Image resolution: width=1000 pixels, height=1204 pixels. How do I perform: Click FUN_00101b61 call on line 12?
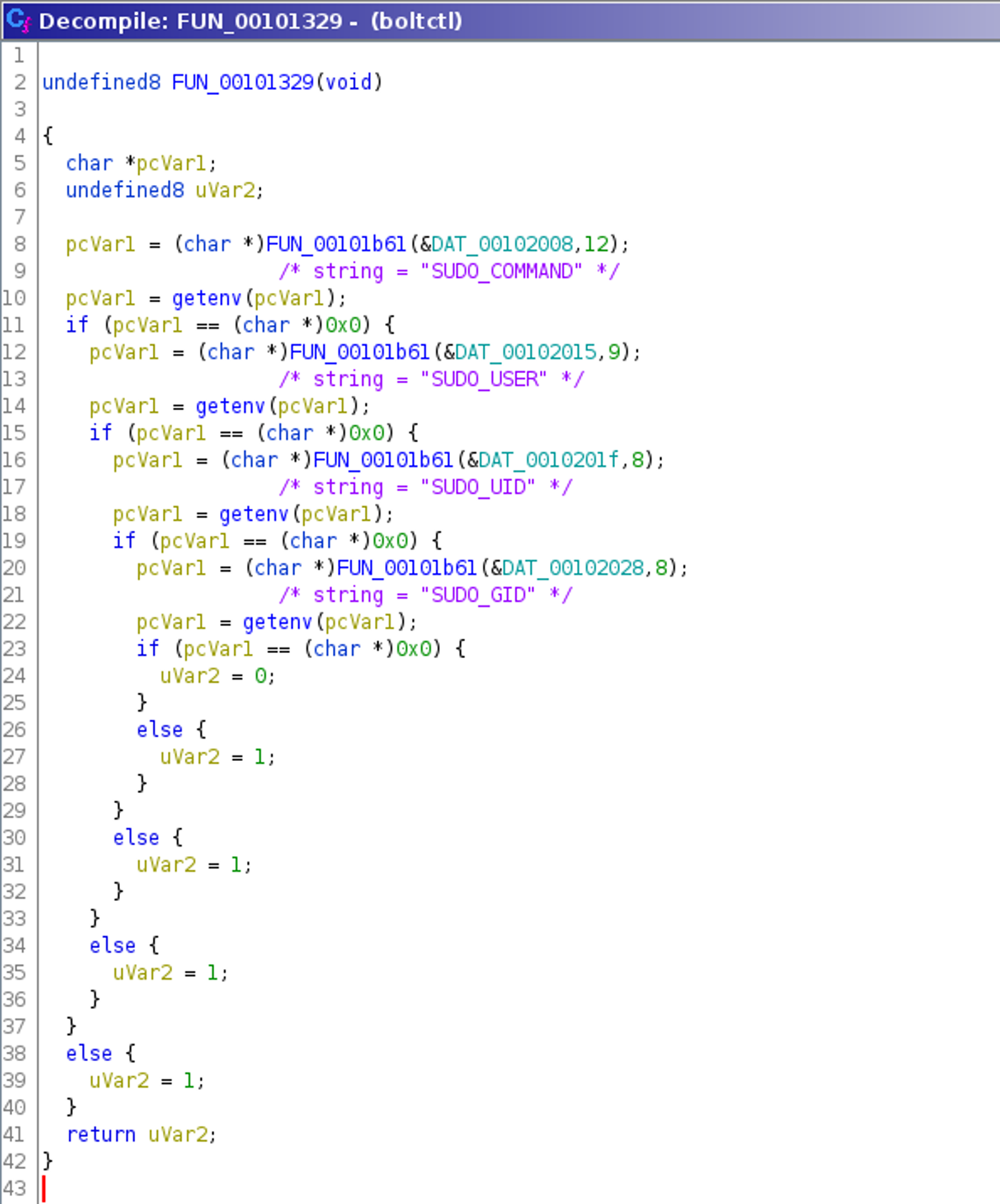coord(360,352)
